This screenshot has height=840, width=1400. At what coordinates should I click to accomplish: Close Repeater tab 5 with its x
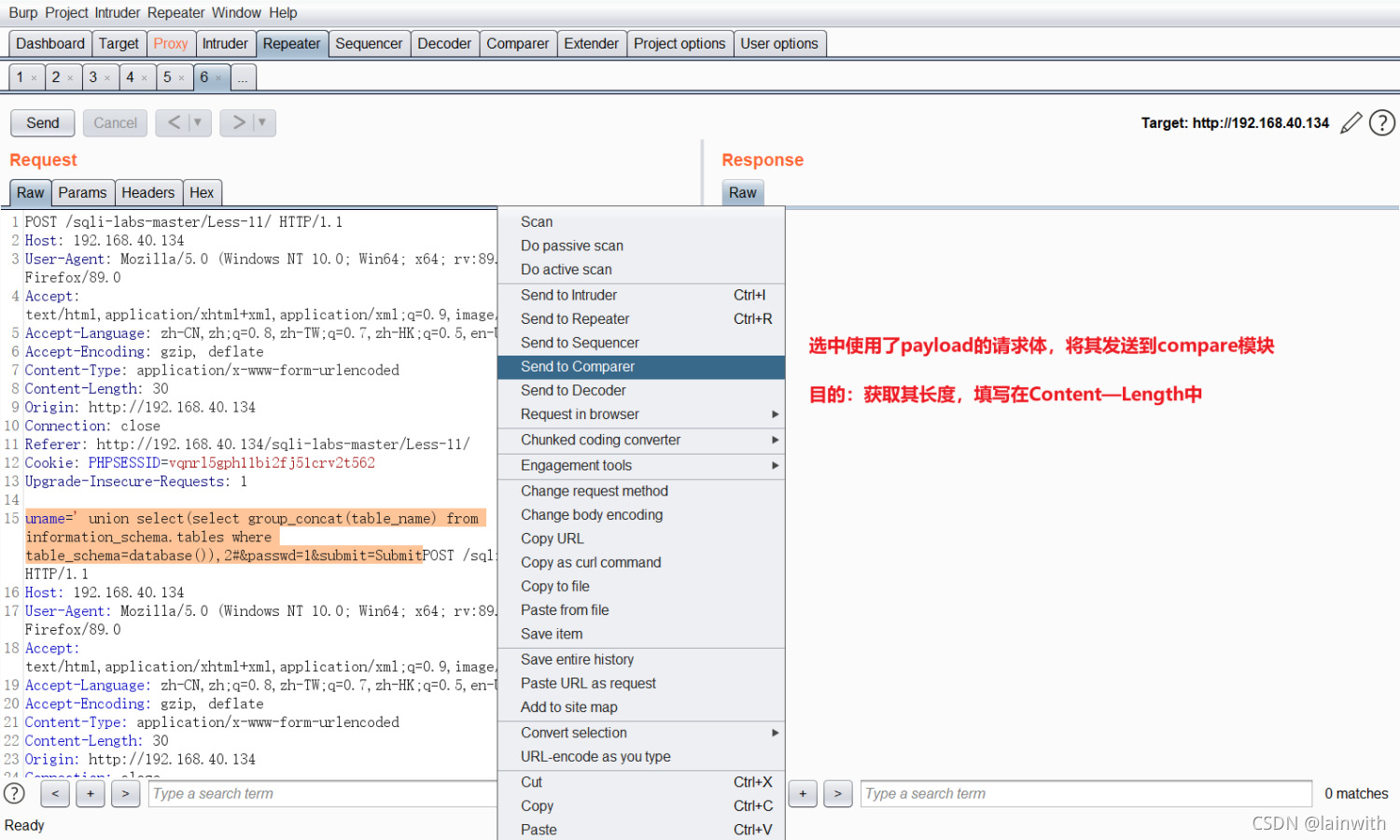[181, 77]
